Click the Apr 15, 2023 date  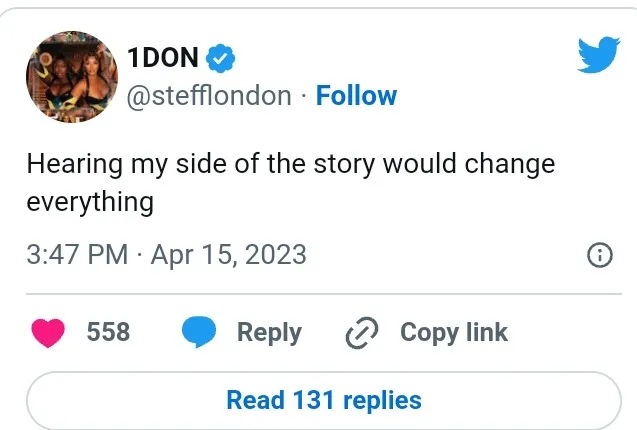tap(228, 254)
